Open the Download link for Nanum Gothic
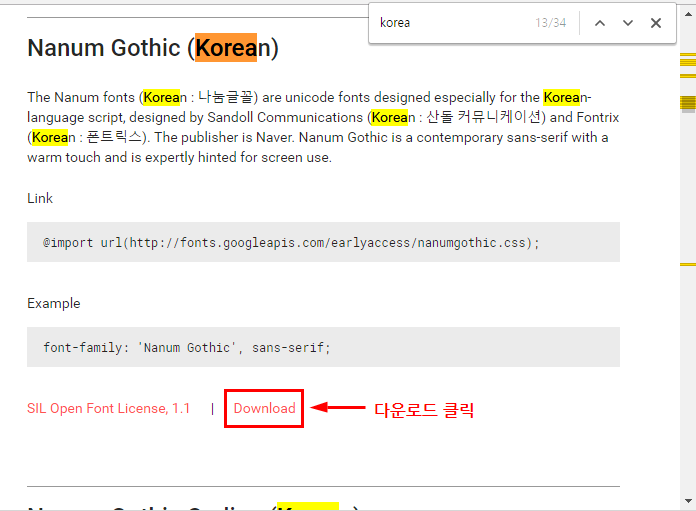The image size is (696, 511). pos(265,408)
